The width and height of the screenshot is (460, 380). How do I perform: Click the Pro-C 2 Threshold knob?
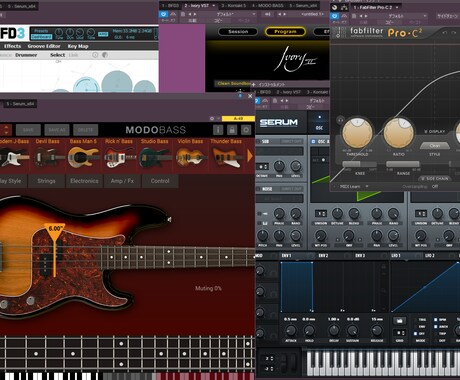[357, 133]
